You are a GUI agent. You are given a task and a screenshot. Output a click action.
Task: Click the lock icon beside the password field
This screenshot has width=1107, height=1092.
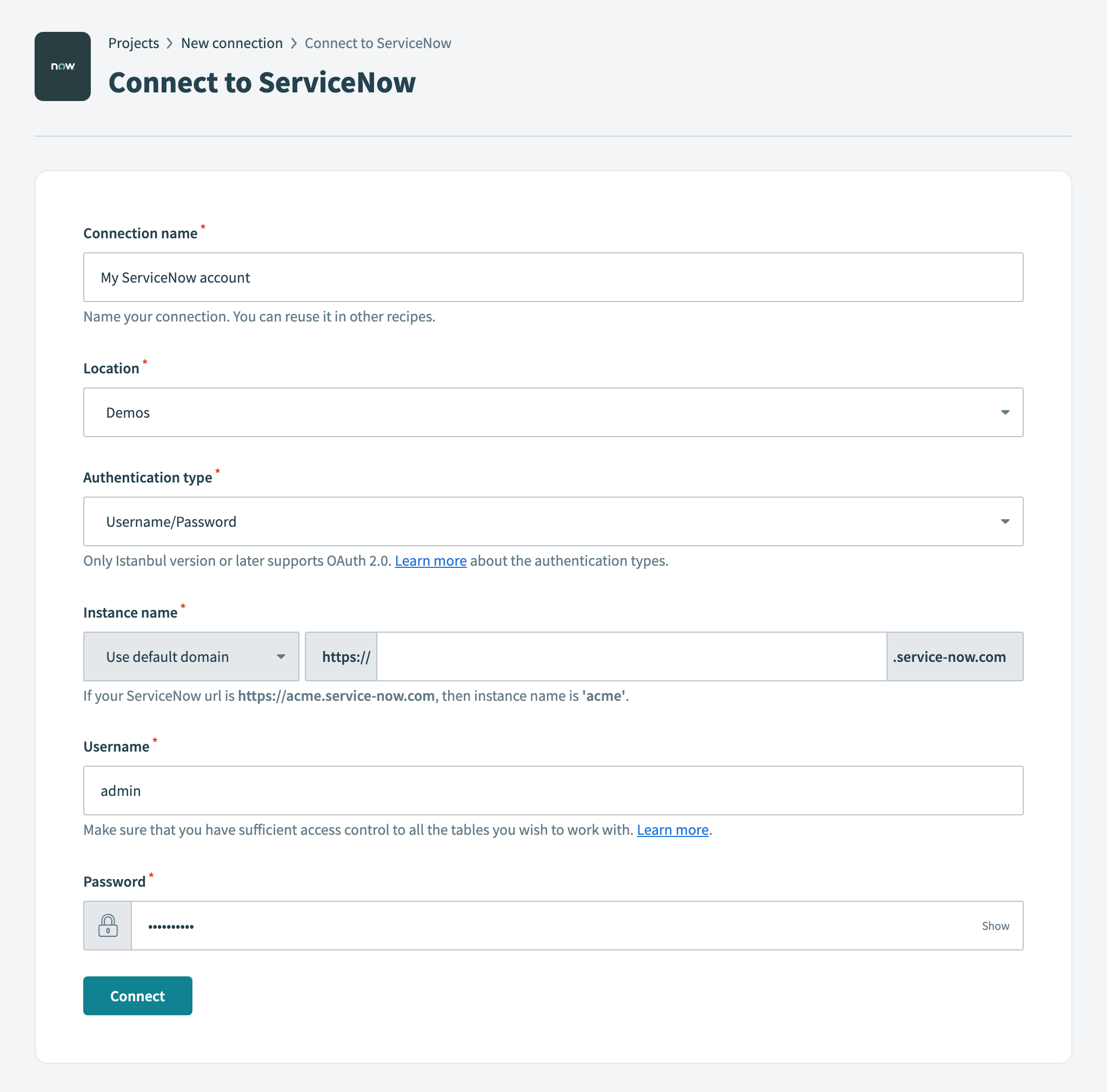[x=107, y=925]
